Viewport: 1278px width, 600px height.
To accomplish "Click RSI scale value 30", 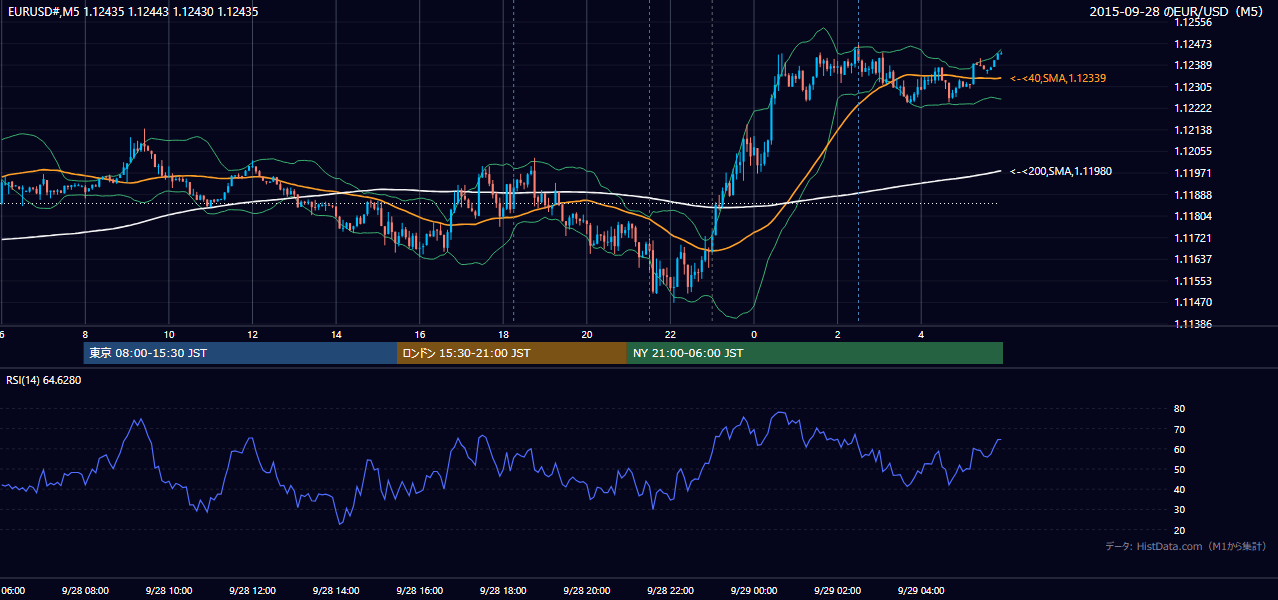I will point(1180,510).
